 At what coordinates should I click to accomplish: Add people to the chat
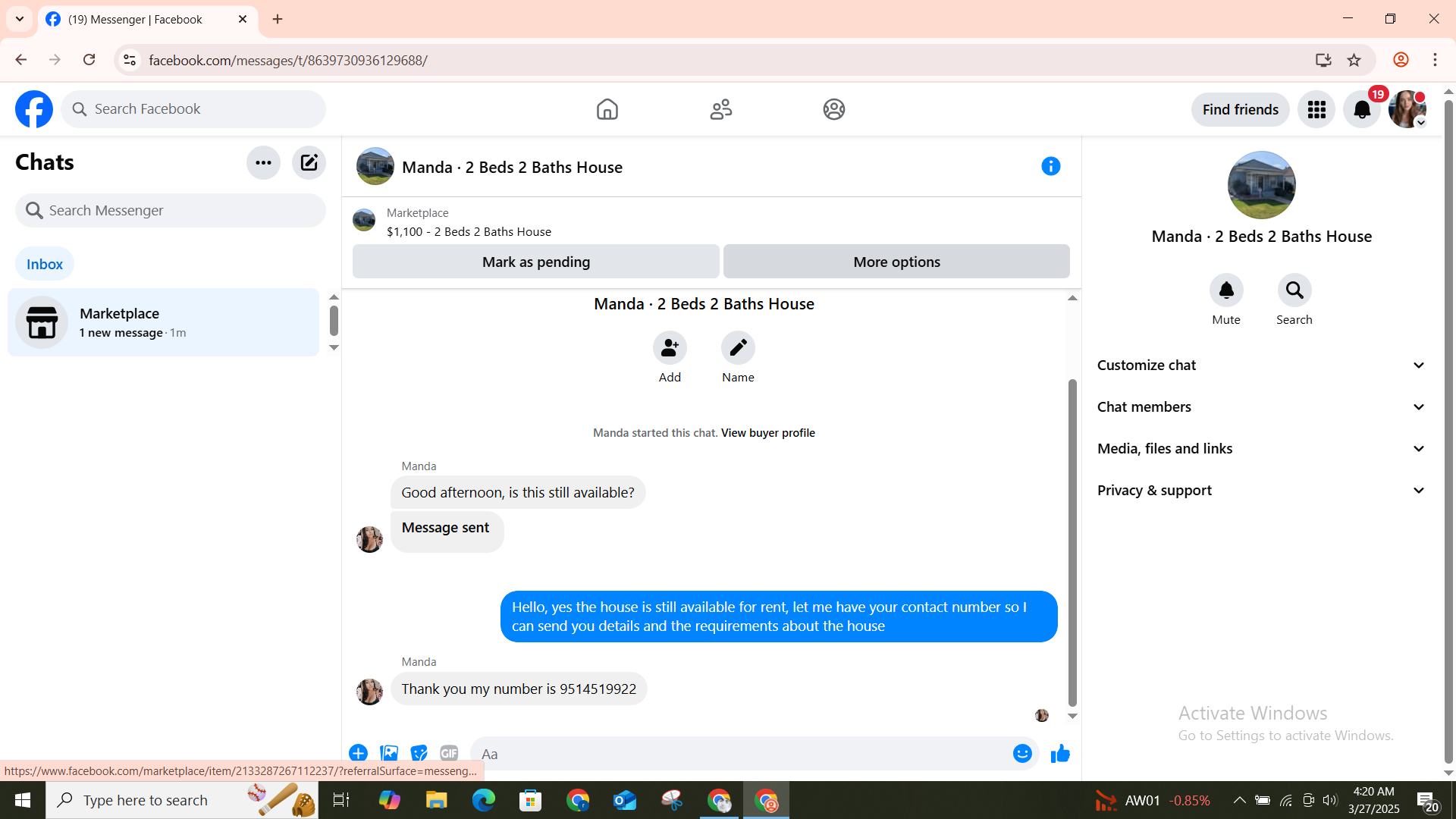[x=670, y=348]
